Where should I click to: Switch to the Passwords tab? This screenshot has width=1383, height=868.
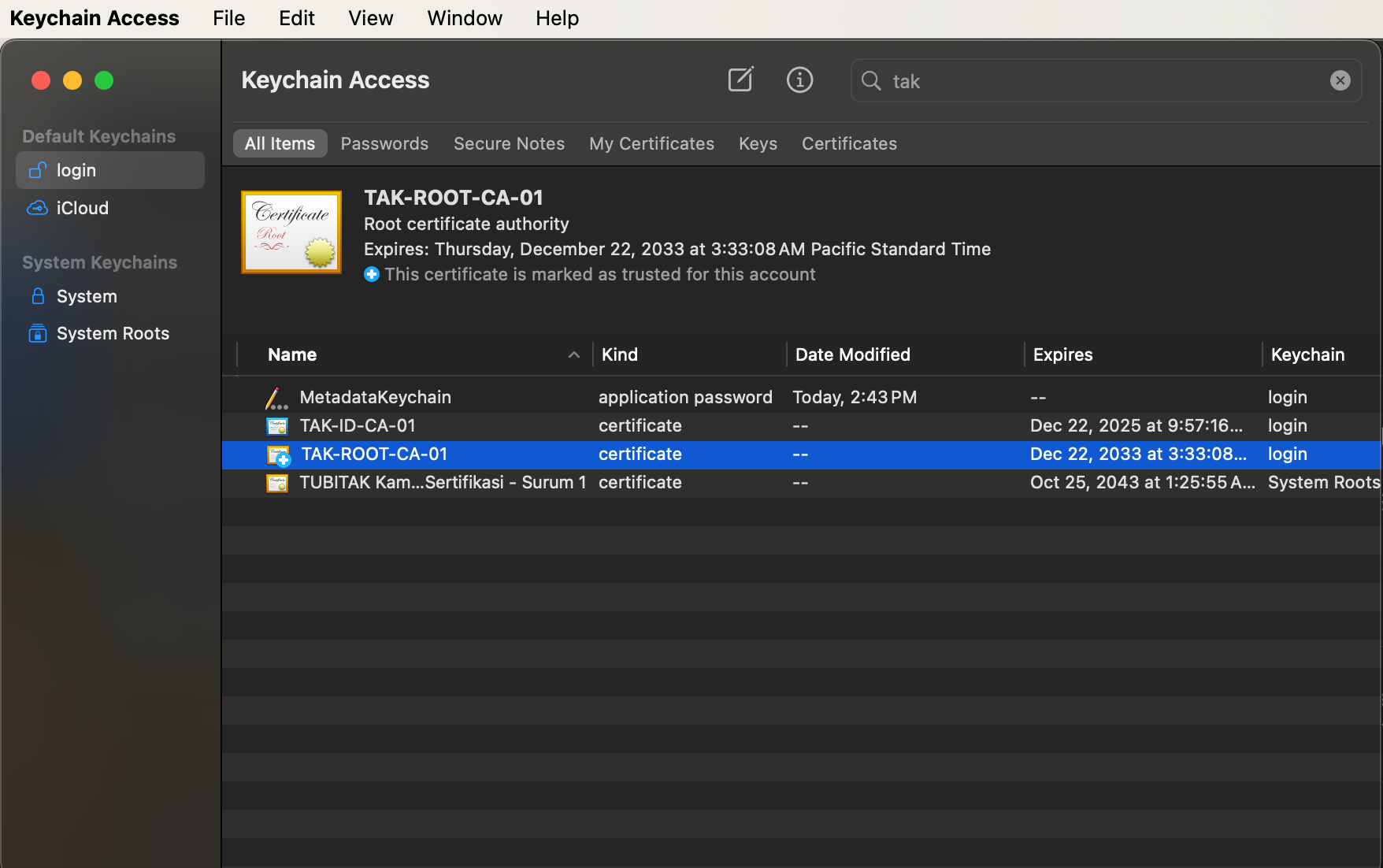pos(384,143)
